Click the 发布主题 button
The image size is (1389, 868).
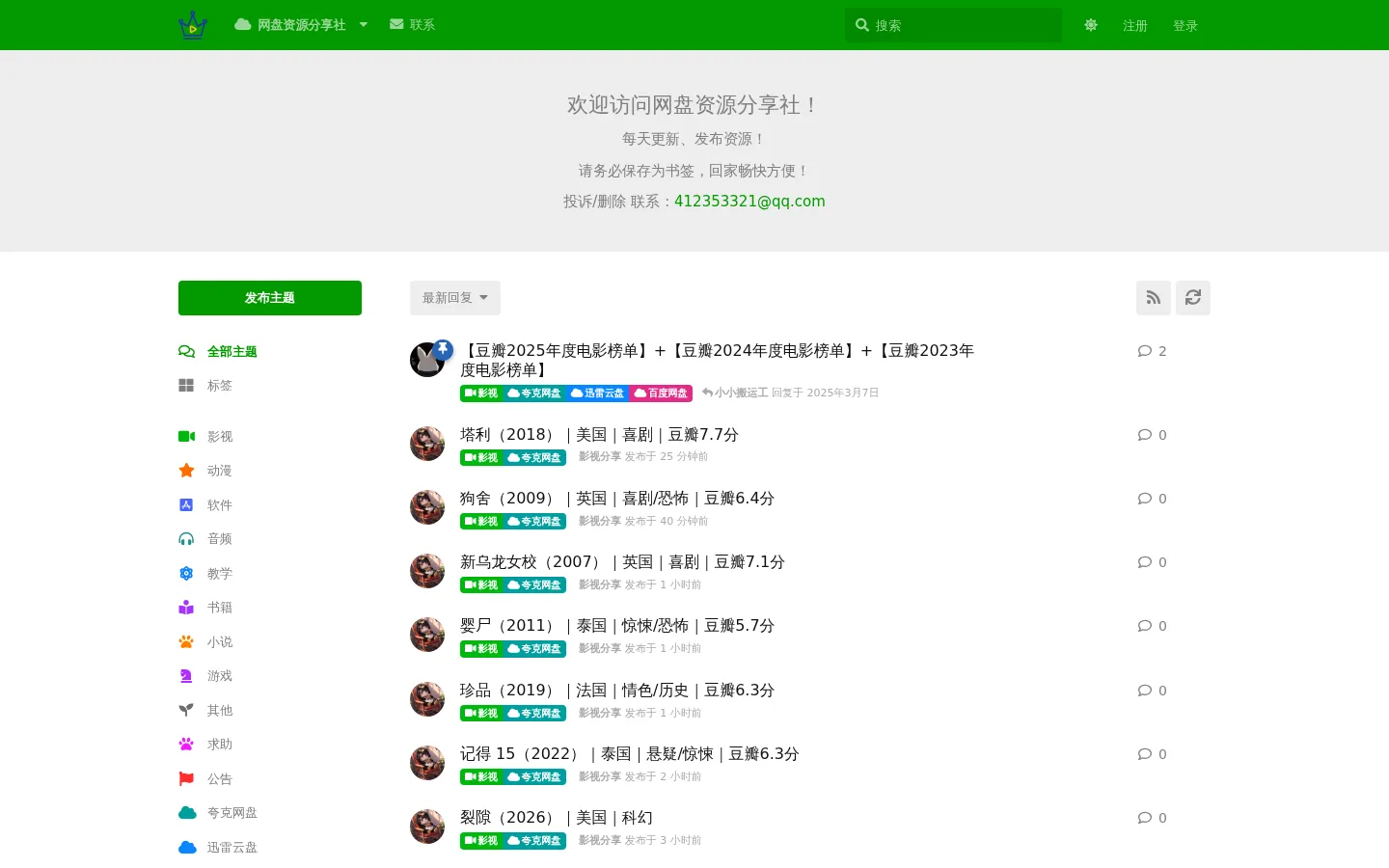[270, 298]
